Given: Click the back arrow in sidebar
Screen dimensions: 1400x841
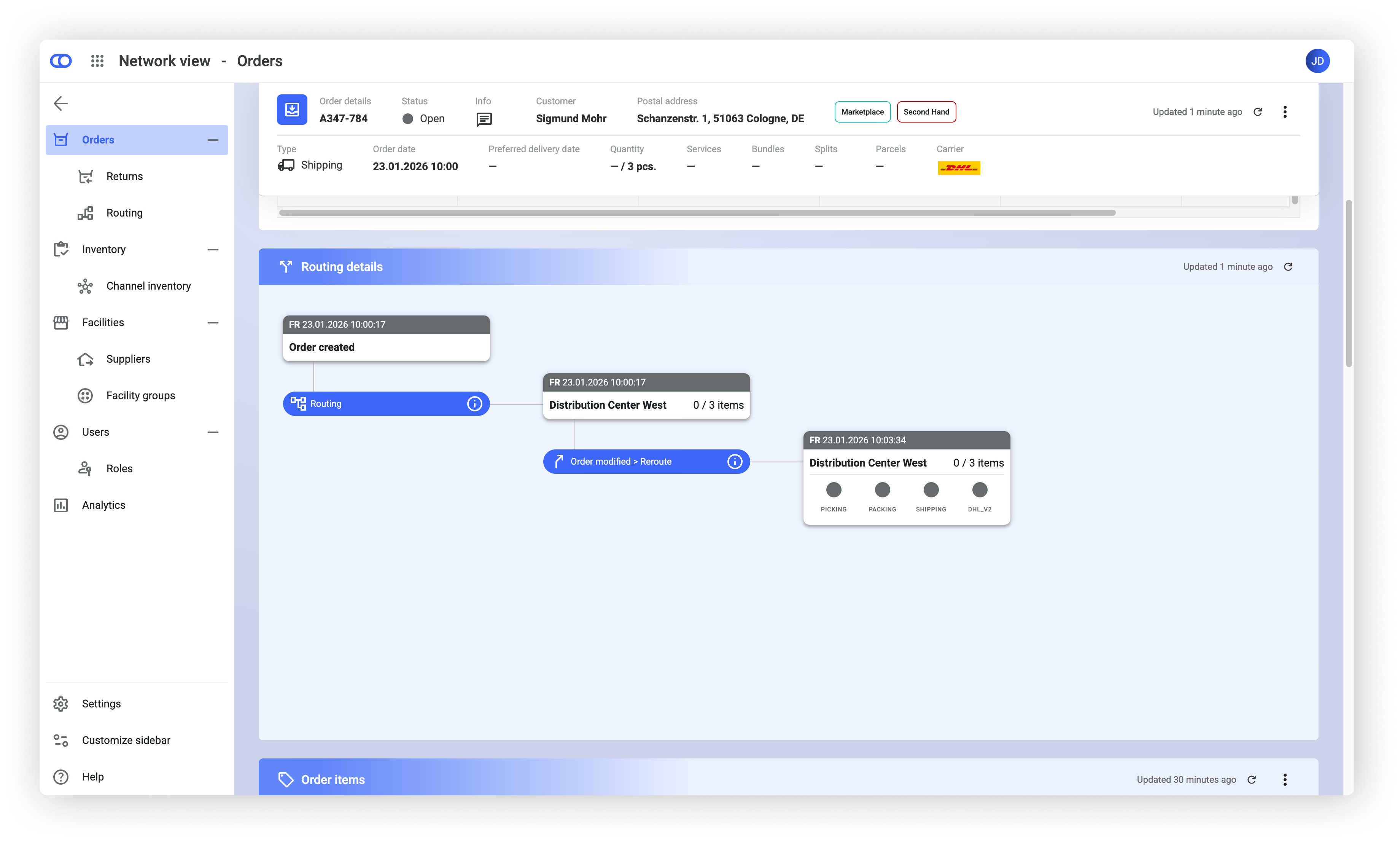Looking at the screenshot, I should [60, 103].
